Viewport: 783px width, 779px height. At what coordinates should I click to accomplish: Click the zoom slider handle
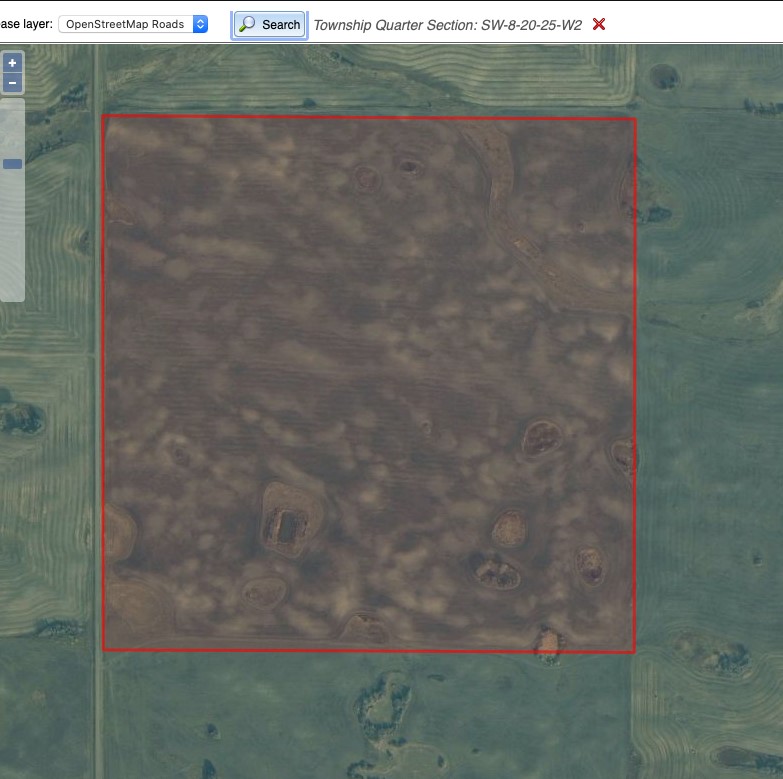click(12, 164)
